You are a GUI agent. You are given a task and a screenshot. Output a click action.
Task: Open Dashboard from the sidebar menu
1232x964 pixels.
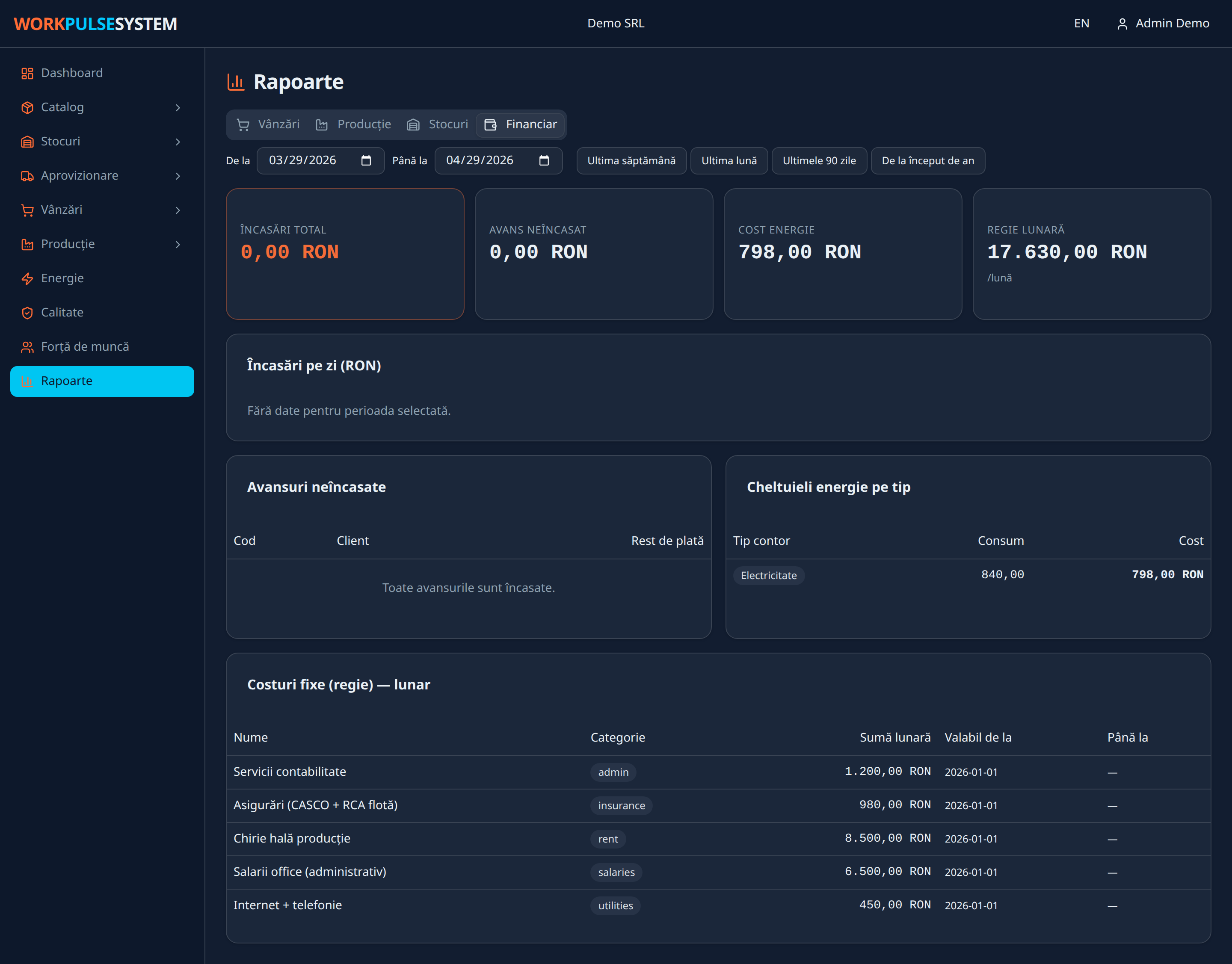click(102, 74)
